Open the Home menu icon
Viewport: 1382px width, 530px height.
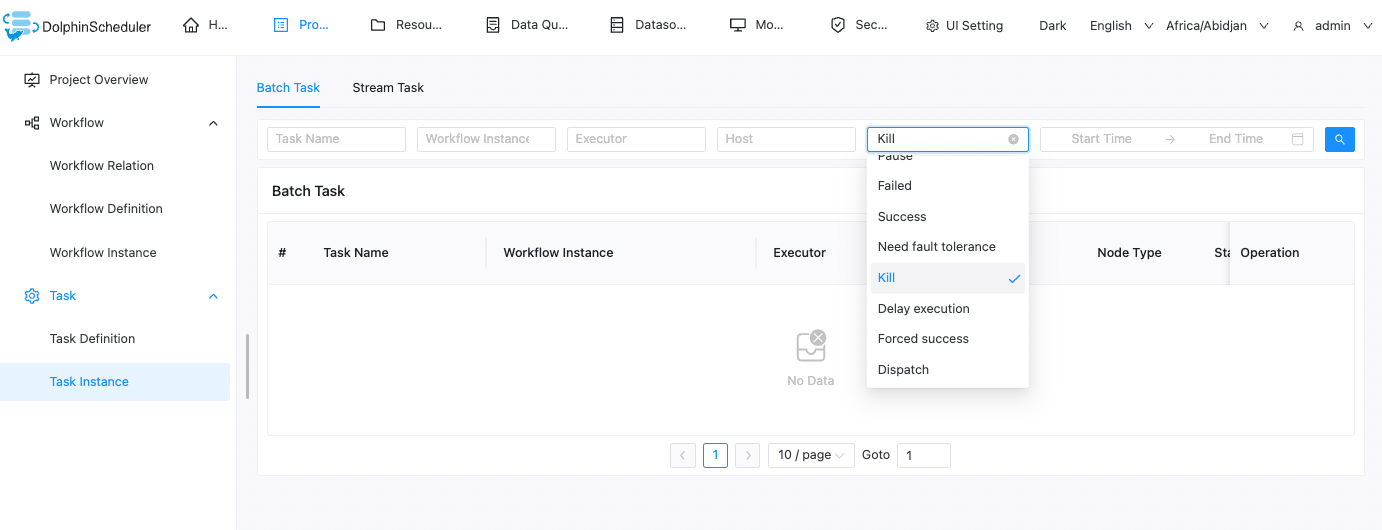191,25
